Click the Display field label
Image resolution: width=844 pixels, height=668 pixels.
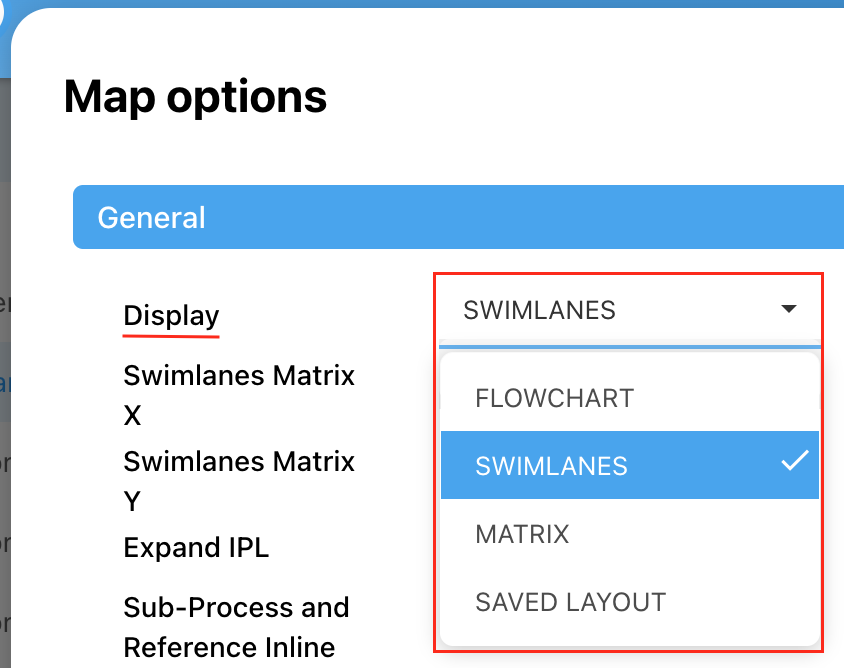171,316
